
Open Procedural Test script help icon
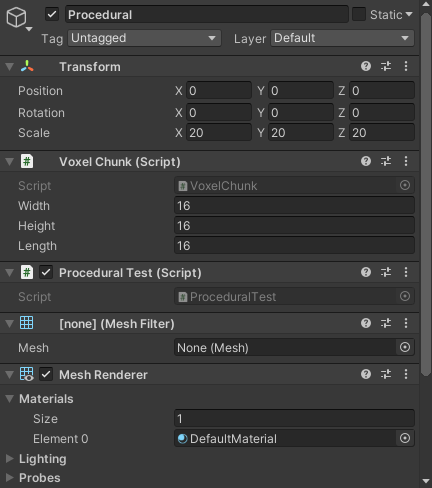click(x=366, y=272)
